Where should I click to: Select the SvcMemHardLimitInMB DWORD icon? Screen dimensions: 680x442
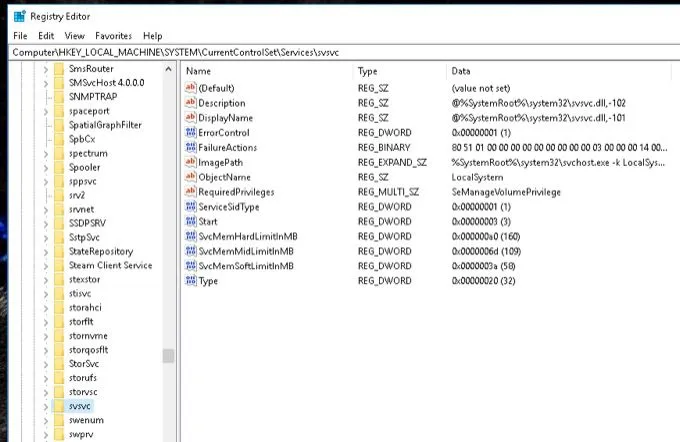190,236
